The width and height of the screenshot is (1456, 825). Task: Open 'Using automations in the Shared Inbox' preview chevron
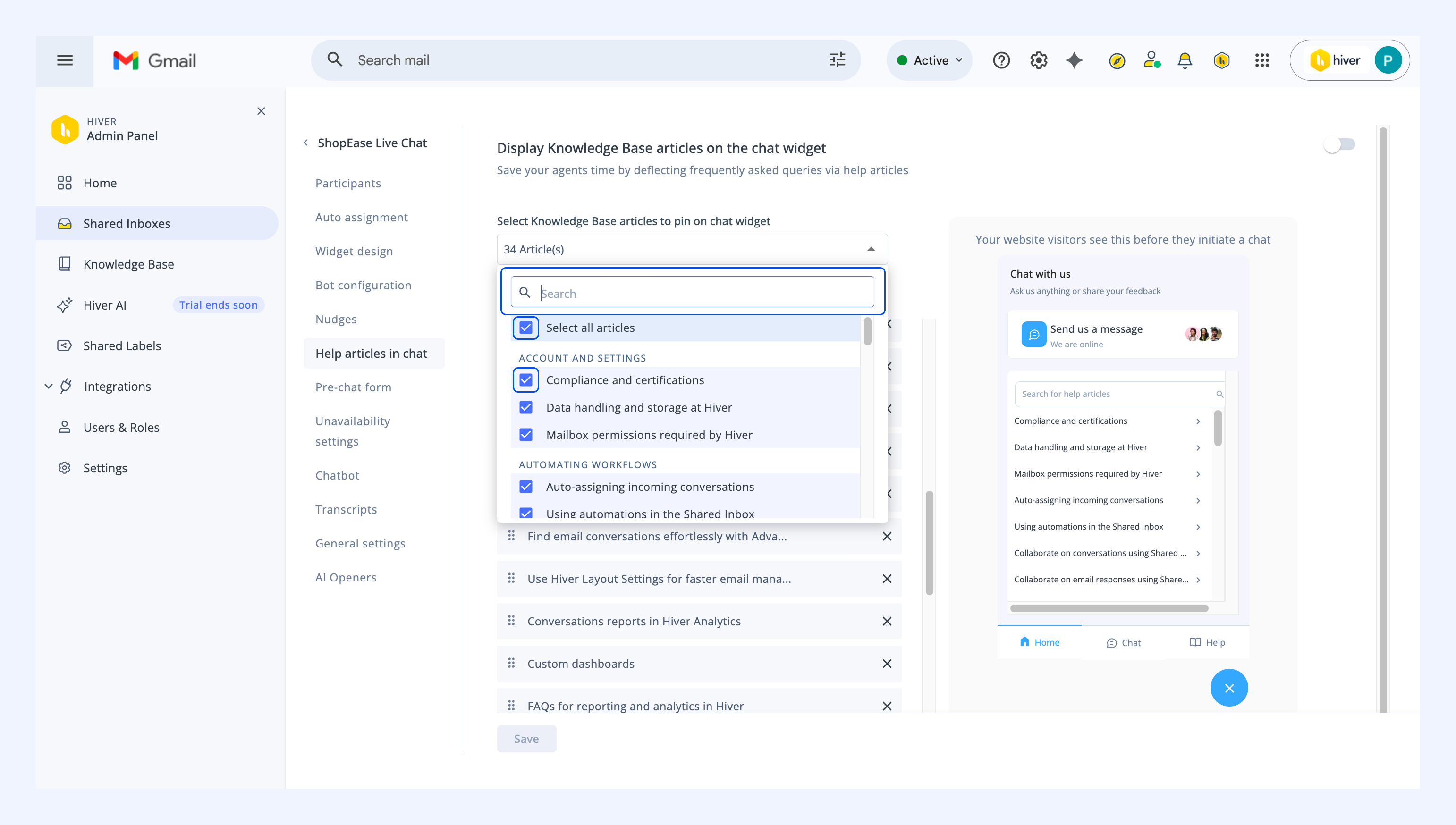1198,526
